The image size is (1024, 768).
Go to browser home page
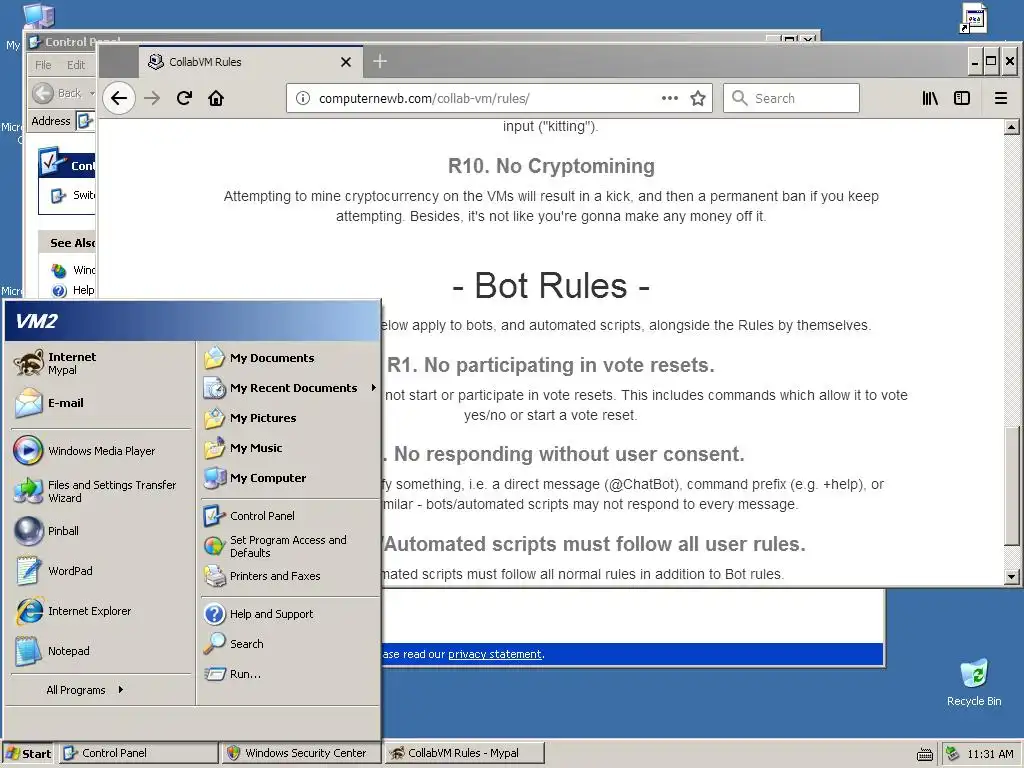click(x=216, y=99)
